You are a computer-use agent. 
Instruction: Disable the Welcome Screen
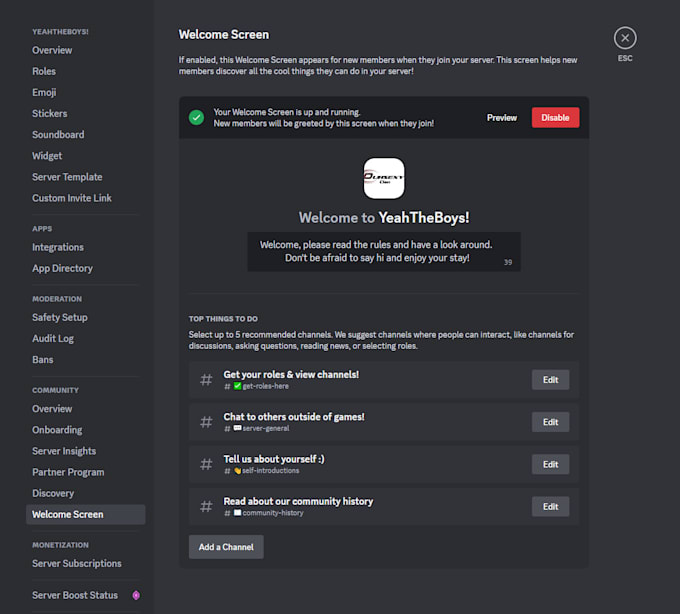pyautogui.click(x=556, y=118)
